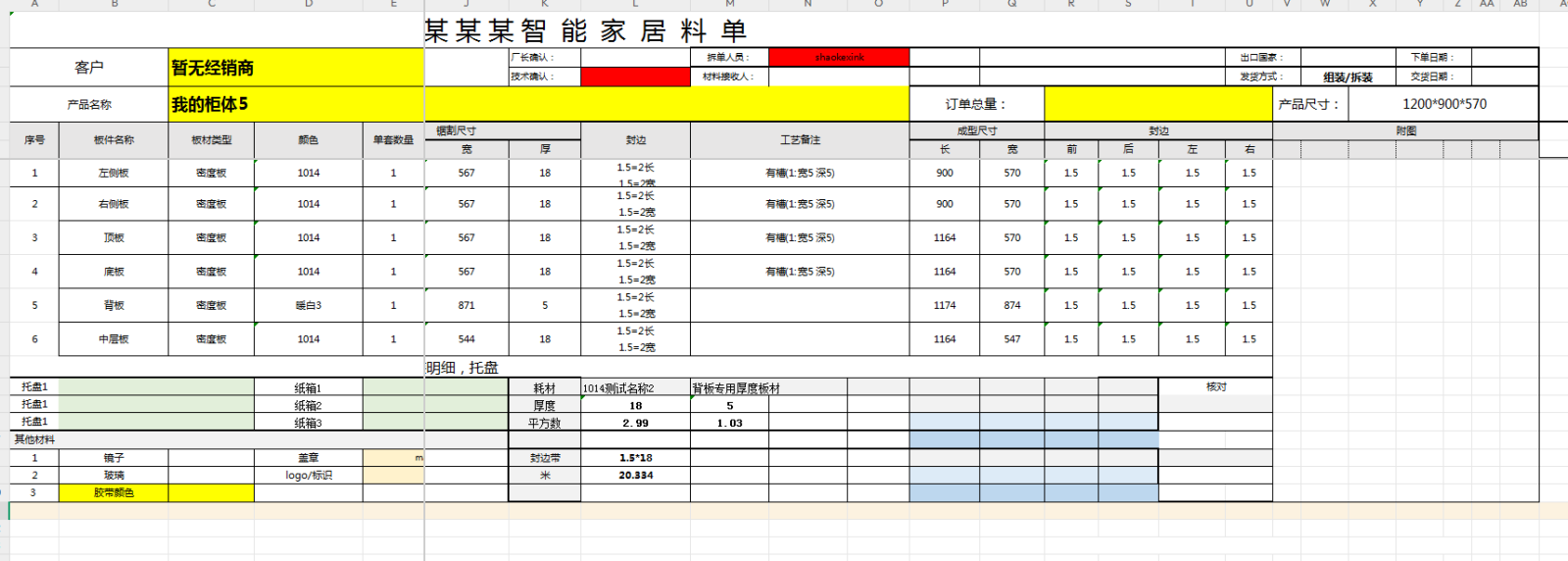Click the 单套数量 column header

(393, 140)
